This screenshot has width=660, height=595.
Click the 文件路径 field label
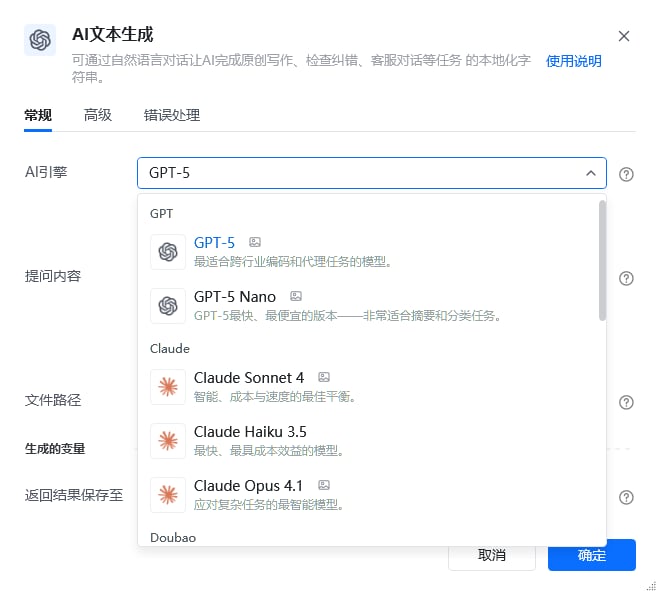(53, 400)
